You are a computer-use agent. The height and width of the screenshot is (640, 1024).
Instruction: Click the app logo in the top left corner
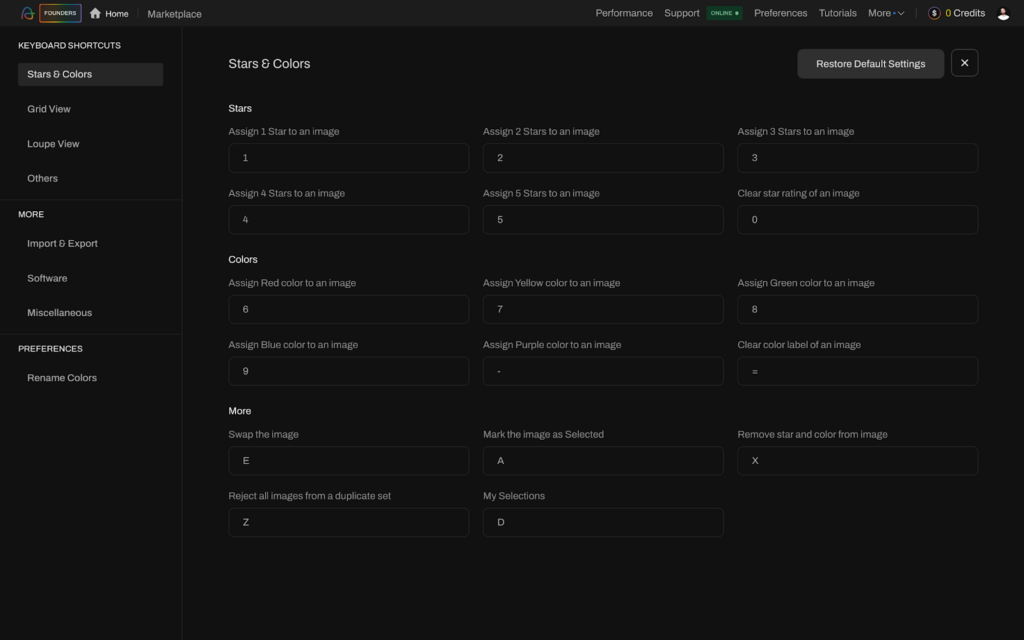tap(26, 13)
